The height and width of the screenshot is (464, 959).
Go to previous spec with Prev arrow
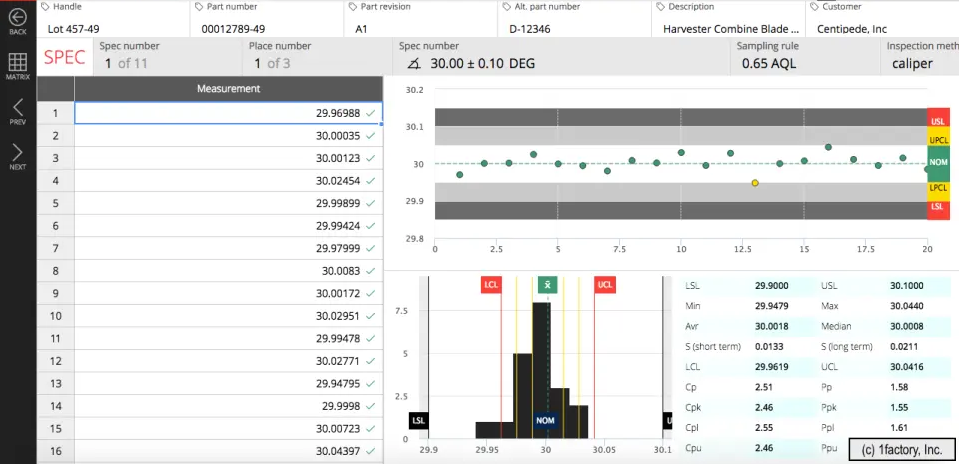[x=18, y=108]
